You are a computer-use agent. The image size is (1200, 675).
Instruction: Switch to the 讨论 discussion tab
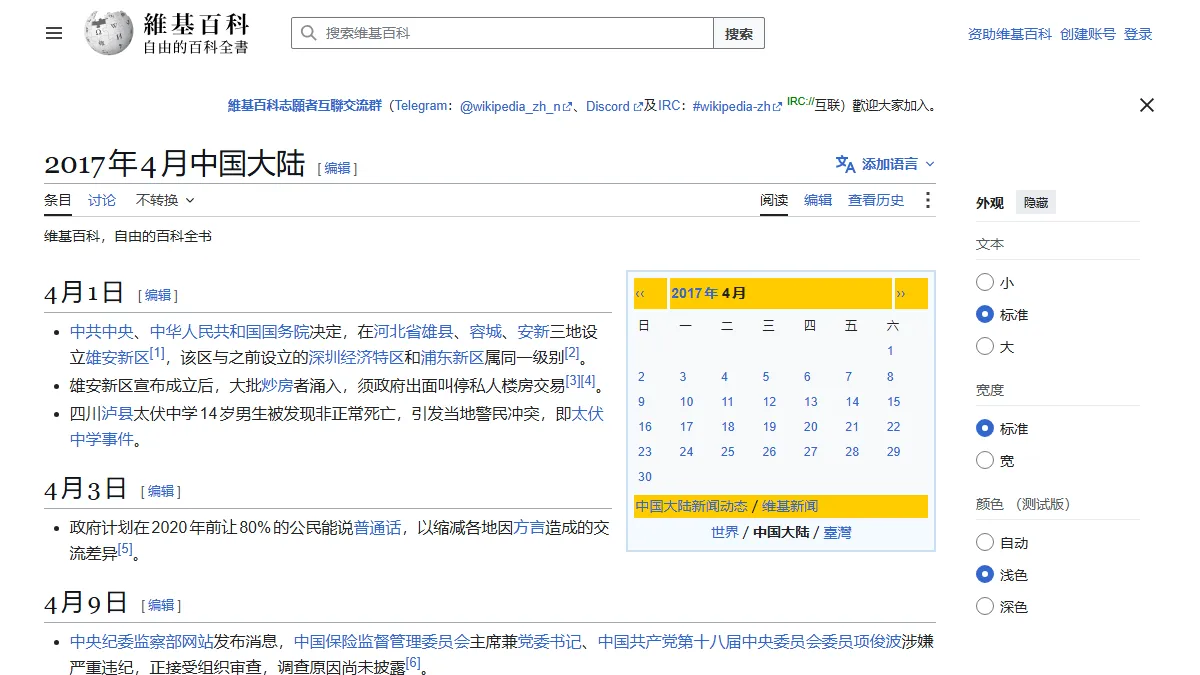click(x=102, y=200)
